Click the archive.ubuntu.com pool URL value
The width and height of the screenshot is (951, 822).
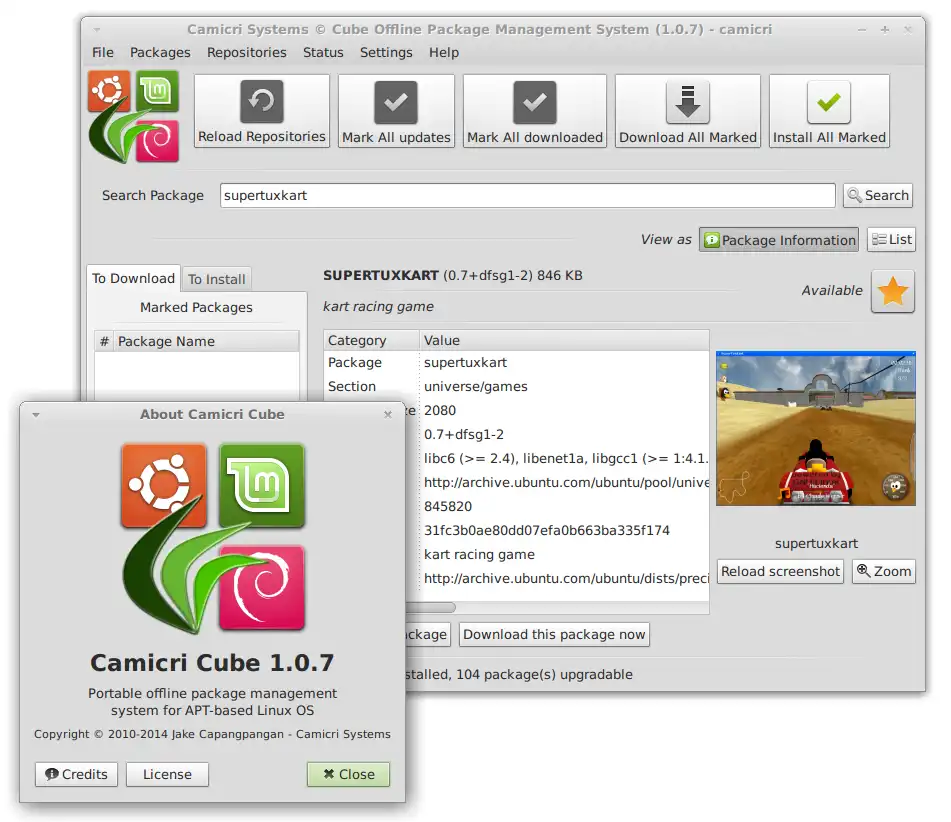point(566,482)
